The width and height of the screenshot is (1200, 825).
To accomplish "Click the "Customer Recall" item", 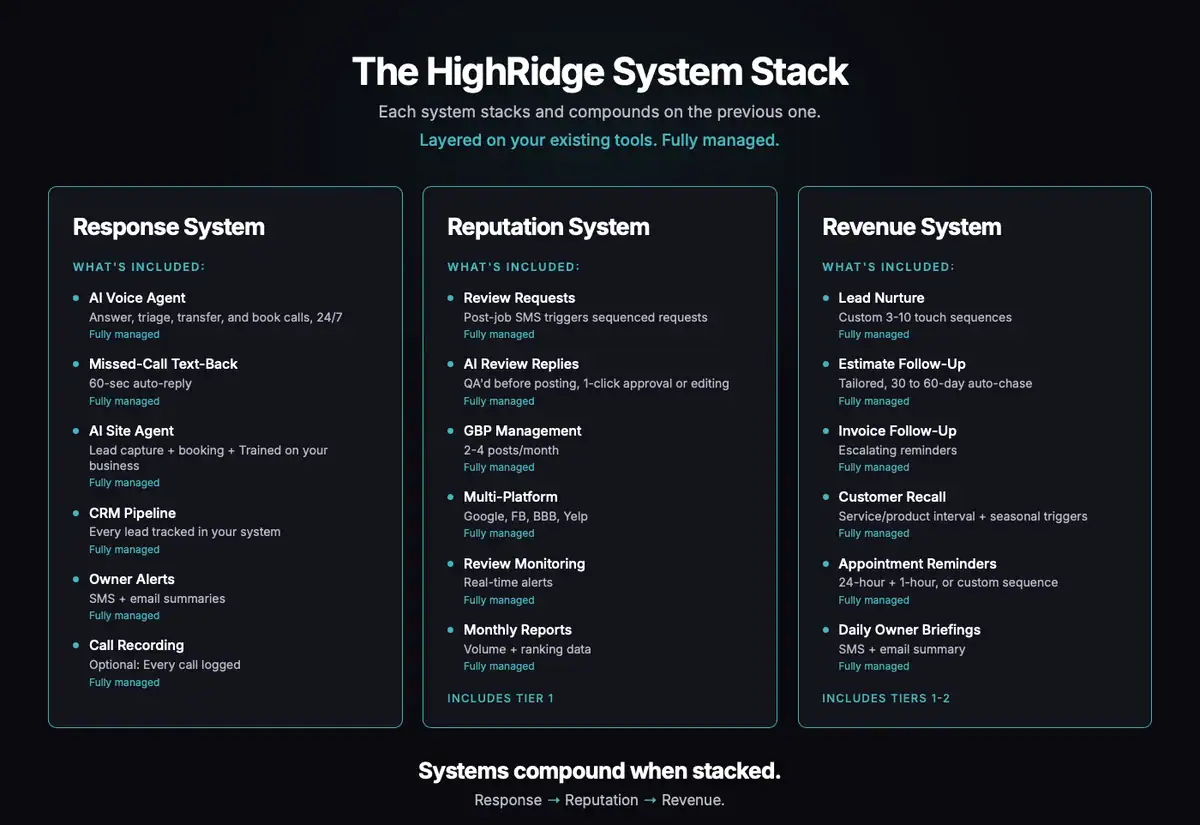I will point(892,497).
